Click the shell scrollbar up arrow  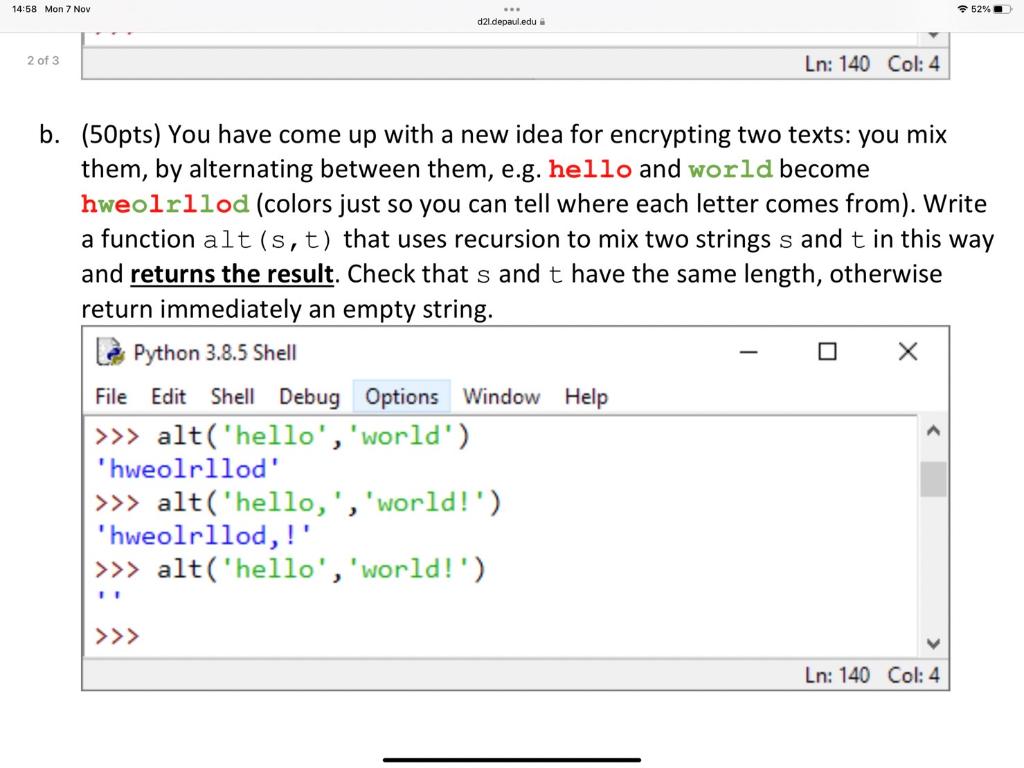click(x=933, y=430)
